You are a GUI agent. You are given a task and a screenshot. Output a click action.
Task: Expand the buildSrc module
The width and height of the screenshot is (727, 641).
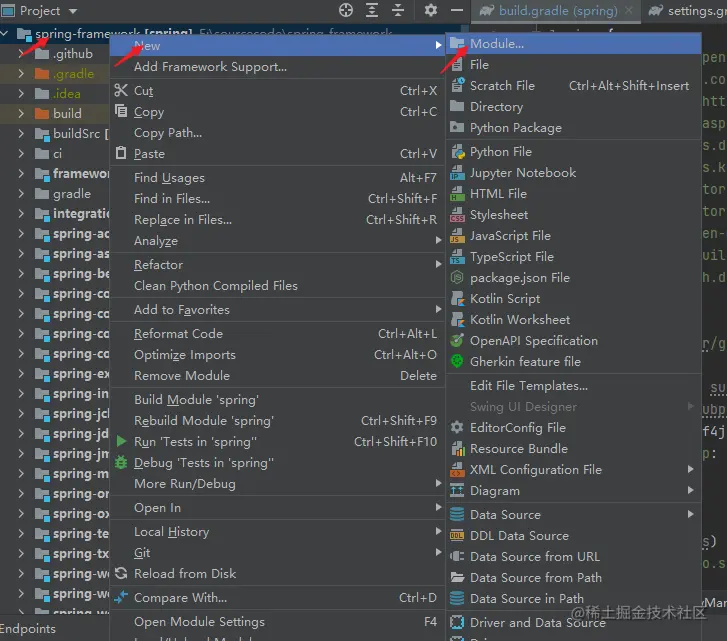coord(21,133)
